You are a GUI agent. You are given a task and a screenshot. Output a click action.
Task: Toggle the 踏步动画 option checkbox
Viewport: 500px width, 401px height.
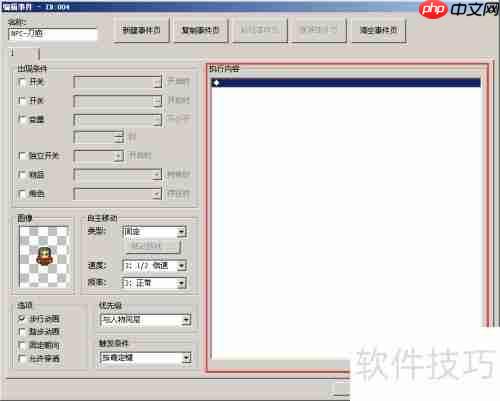[22, 332]
